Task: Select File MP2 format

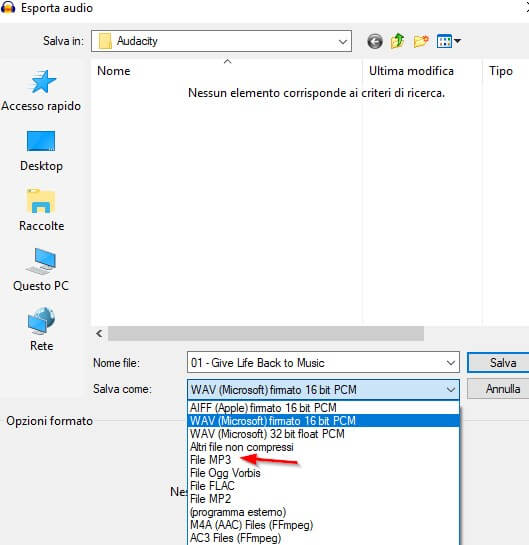Action: point(323,499)
